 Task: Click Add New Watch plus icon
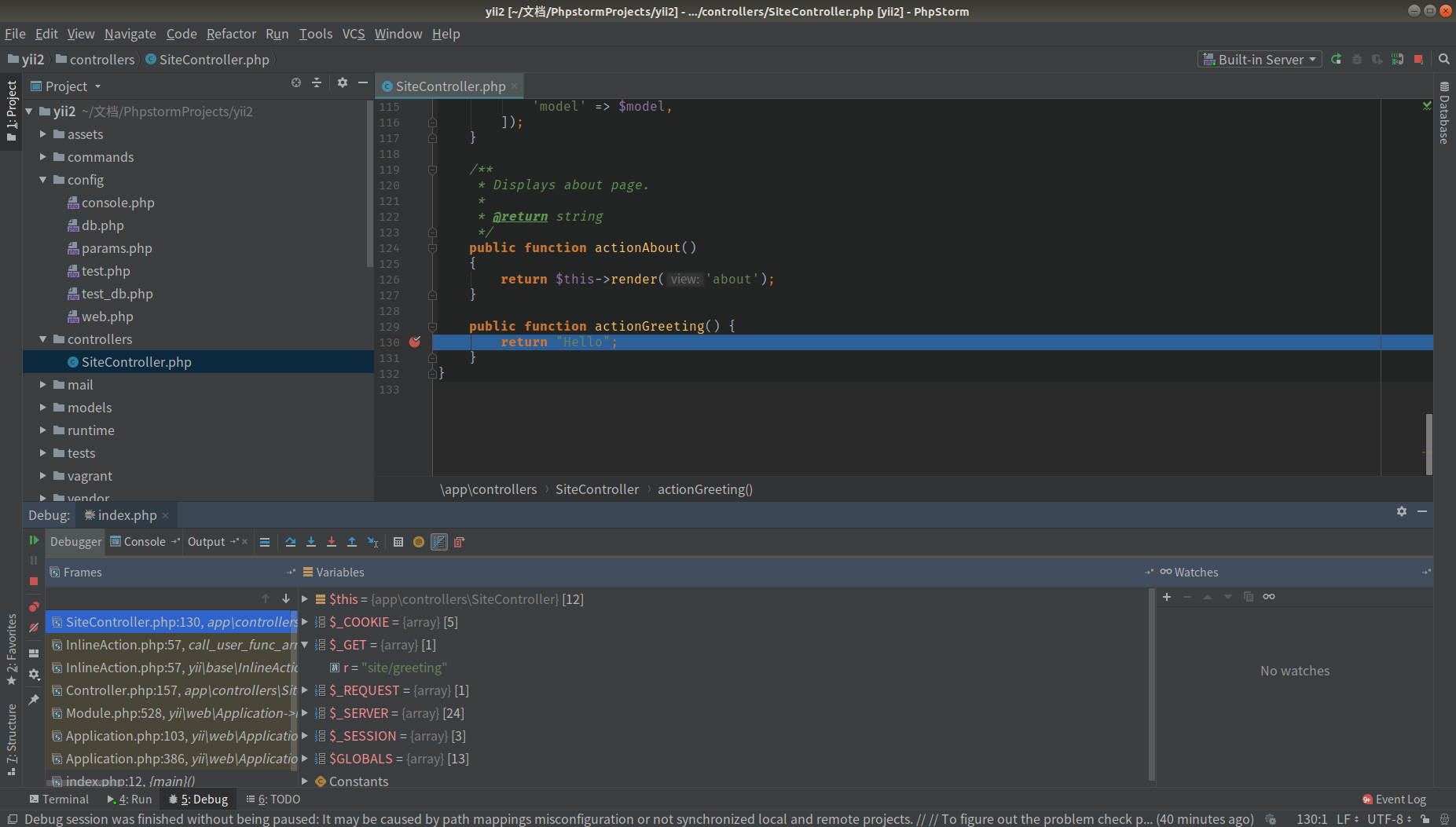[x=1167, y=597]
